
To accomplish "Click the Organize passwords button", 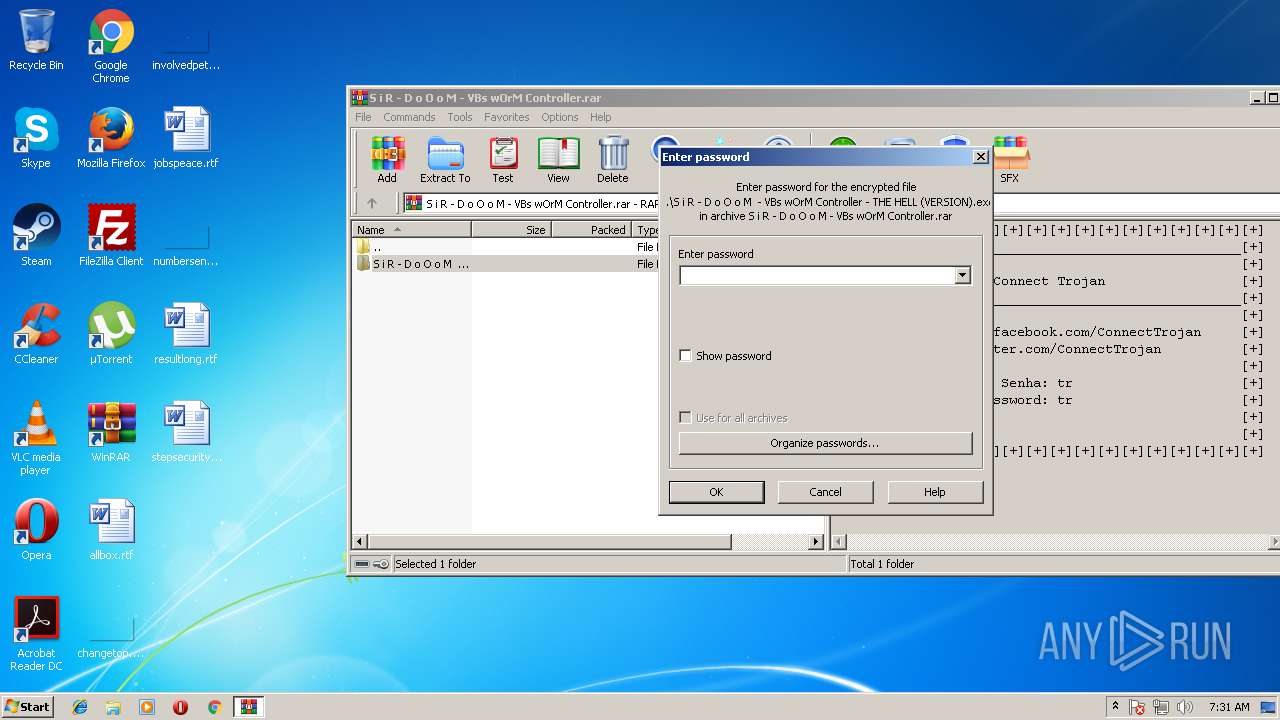I will tap(825, 443).
